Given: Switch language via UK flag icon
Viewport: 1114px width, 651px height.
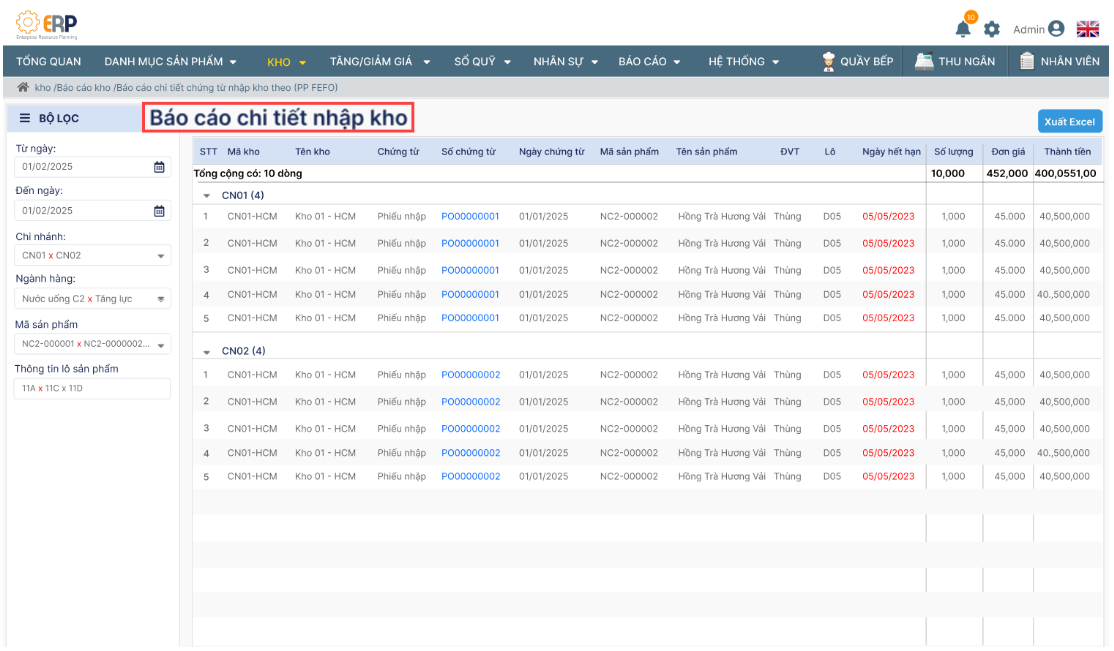Looking at the screenshot, I should [1088, 30].
